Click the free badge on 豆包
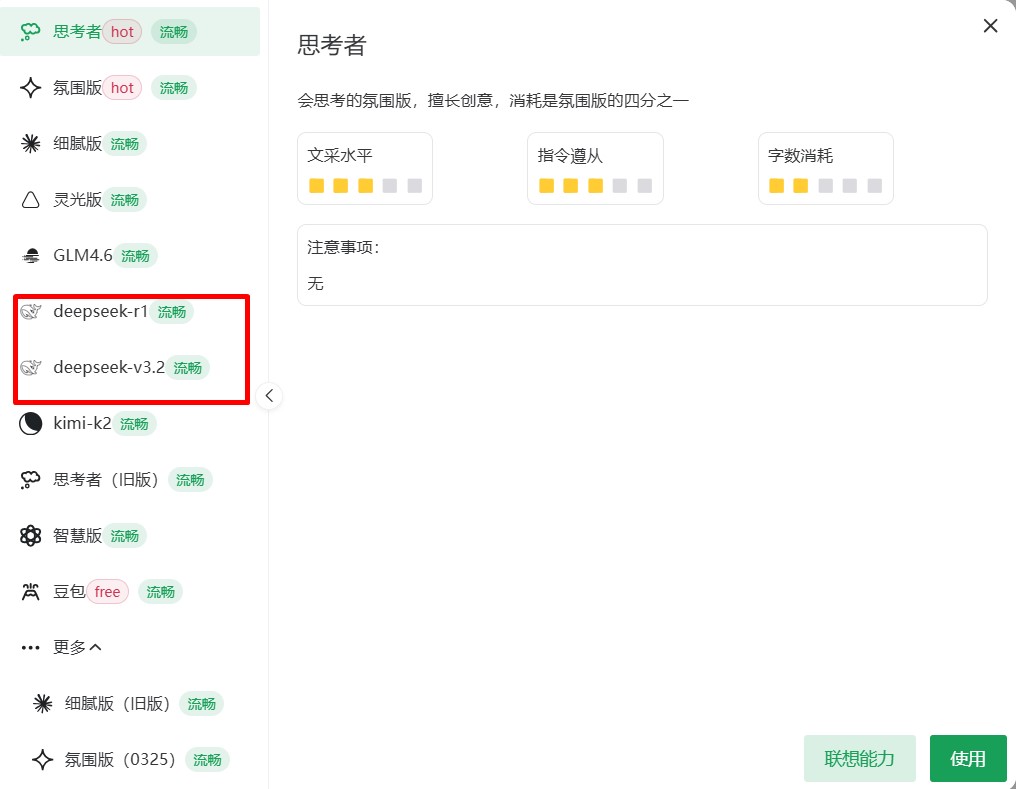The image size is (1016, 789). pyautogui.click(x=106, y=591)
